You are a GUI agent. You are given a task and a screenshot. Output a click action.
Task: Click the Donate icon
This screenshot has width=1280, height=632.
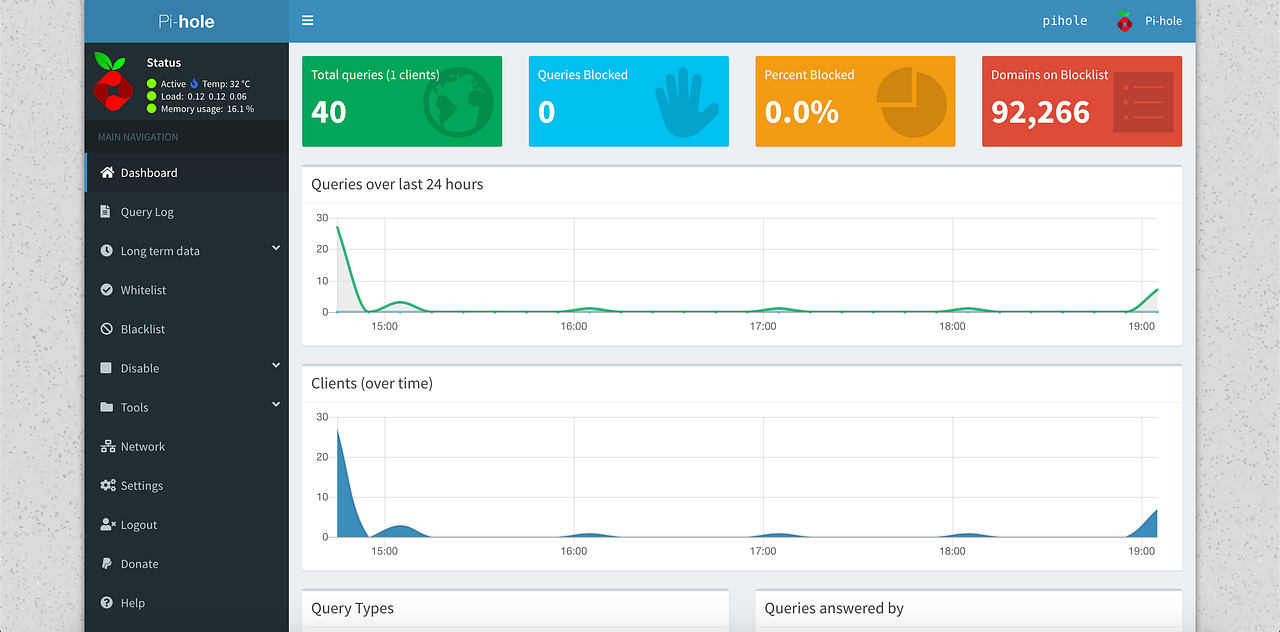tap(107, 563)
